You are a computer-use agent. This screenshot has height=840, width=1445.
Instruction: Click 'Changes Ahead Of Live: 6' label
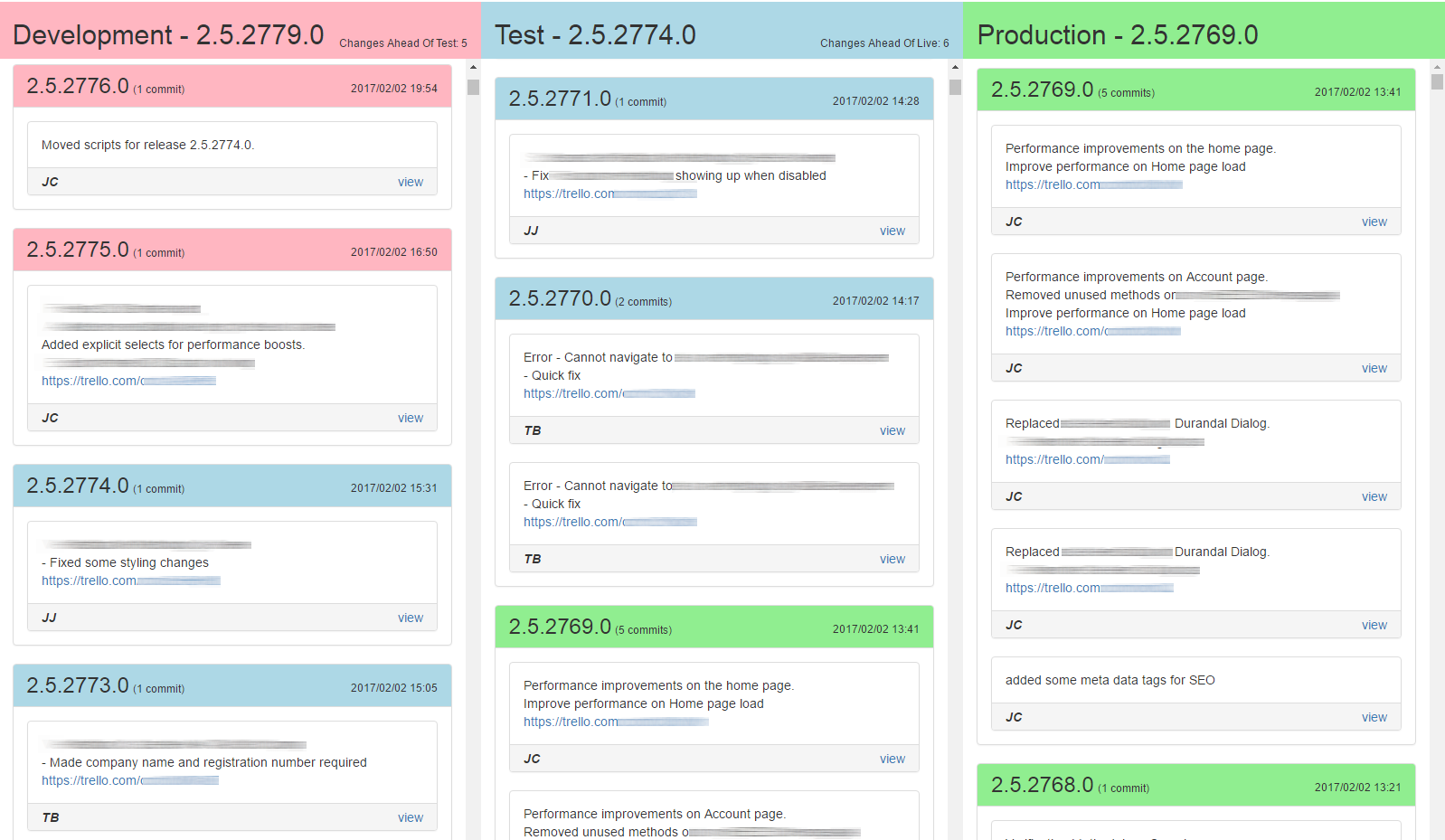coord(884,43)
